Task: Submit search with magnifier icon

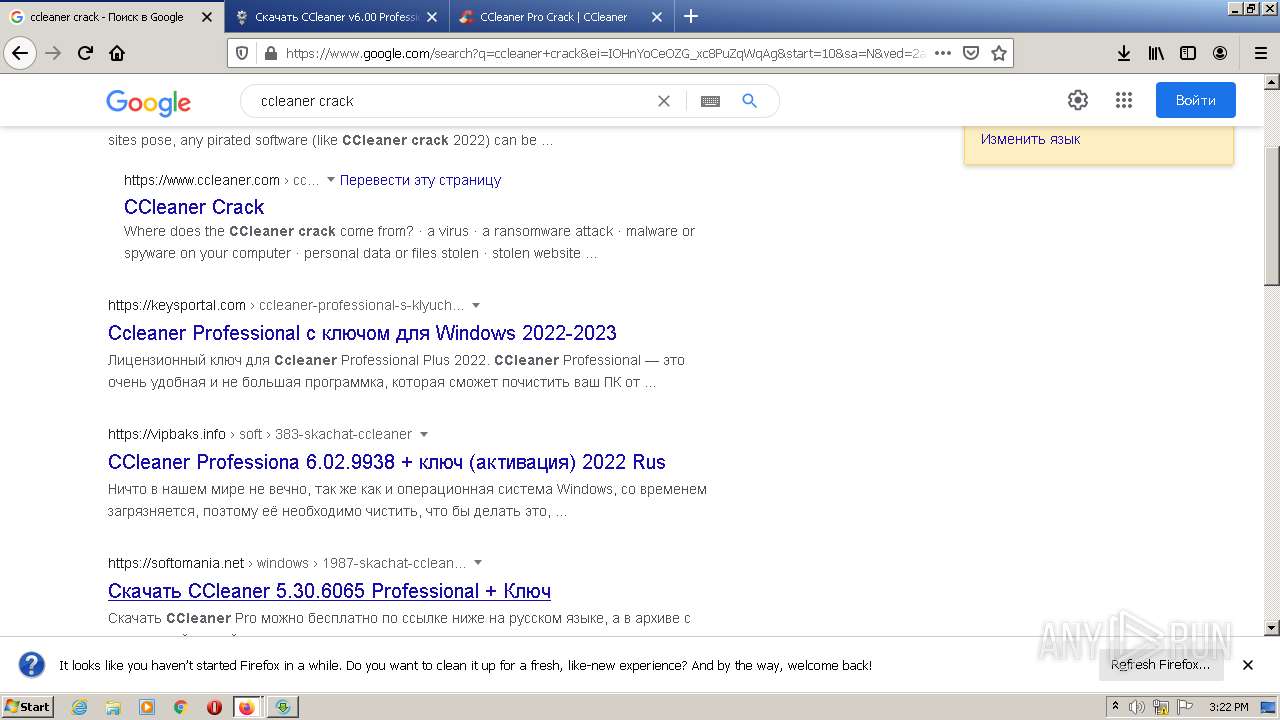Action: (x=749, y=101)
